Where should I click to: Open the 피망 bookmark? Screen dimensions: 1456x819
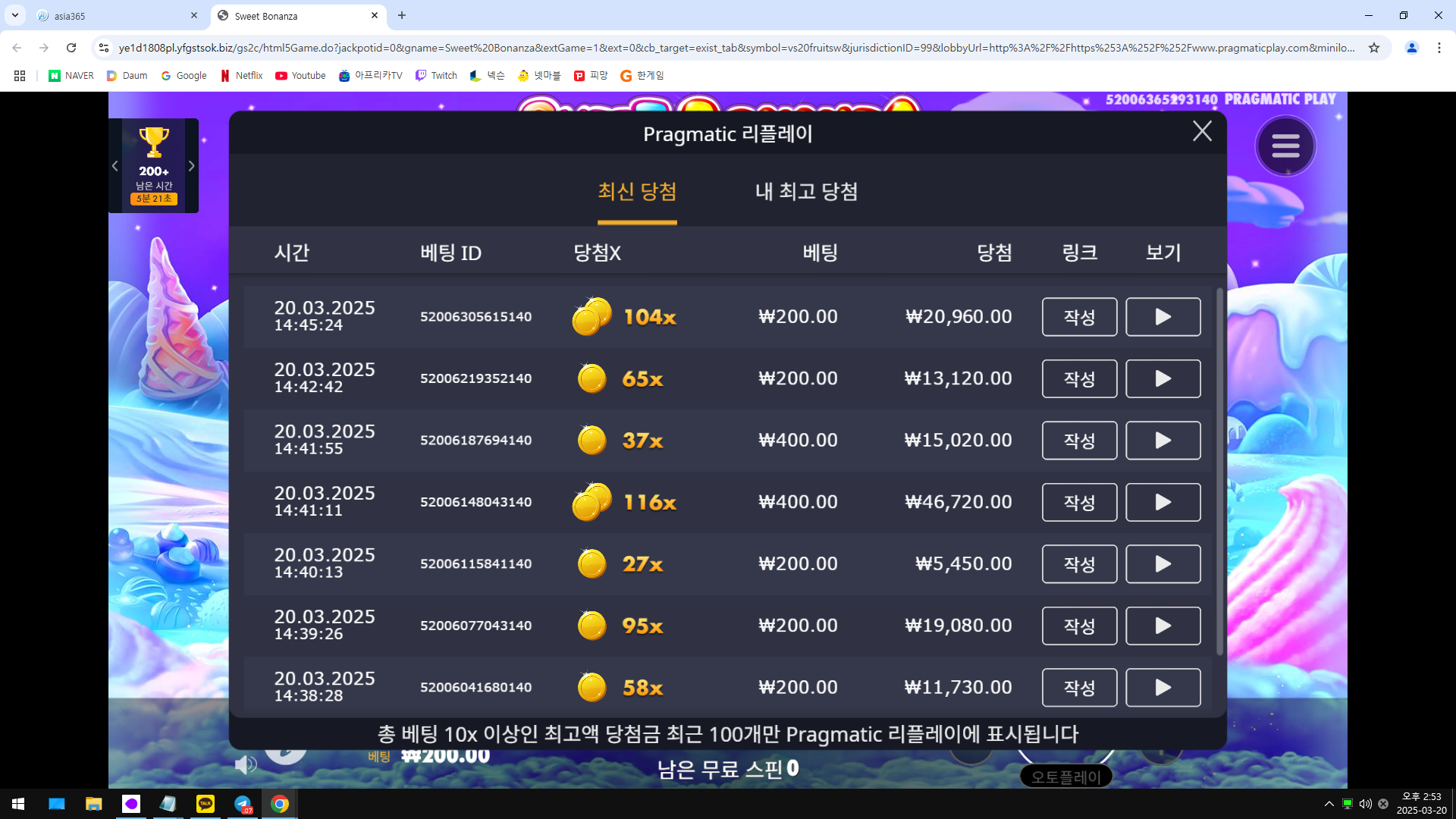591,76
